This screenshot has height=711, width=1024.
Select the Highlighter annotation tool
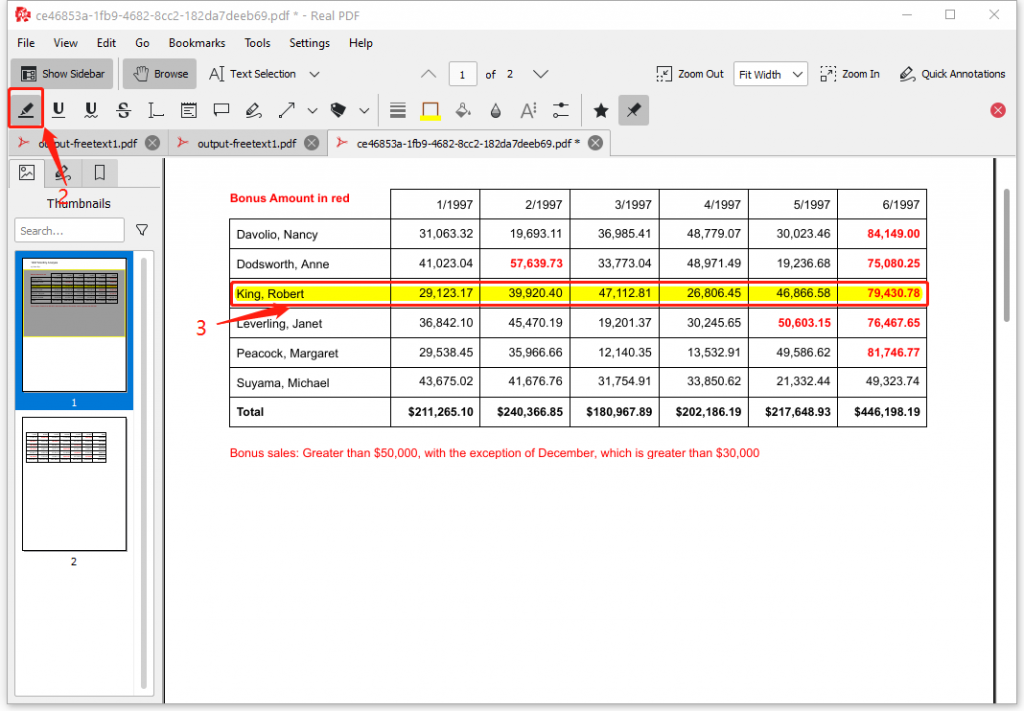(x=27, y=110)
